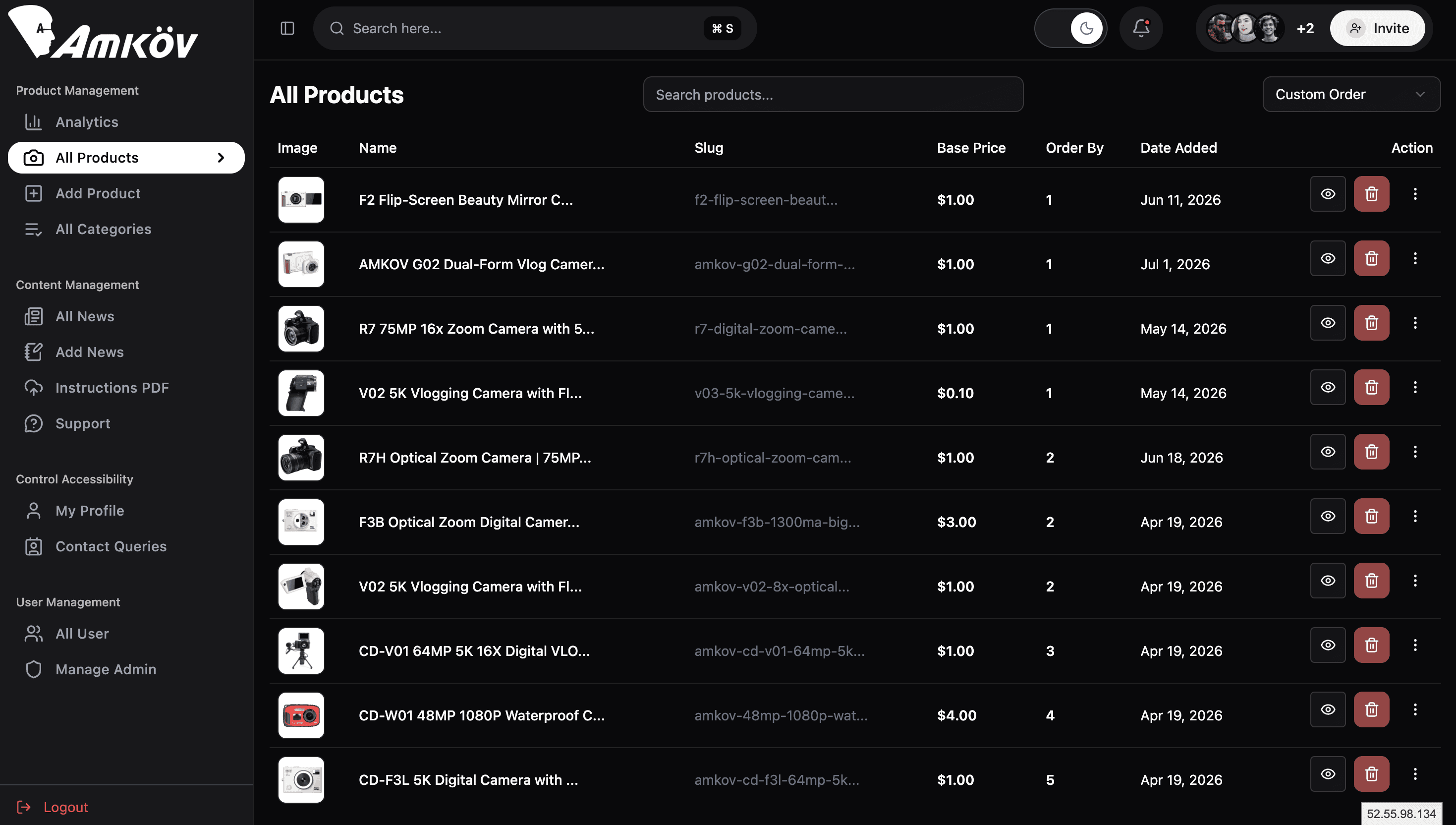Open more options for R7 75MP camera
This screenshot has width=1456, height=825.
(x=1415, y=323)
